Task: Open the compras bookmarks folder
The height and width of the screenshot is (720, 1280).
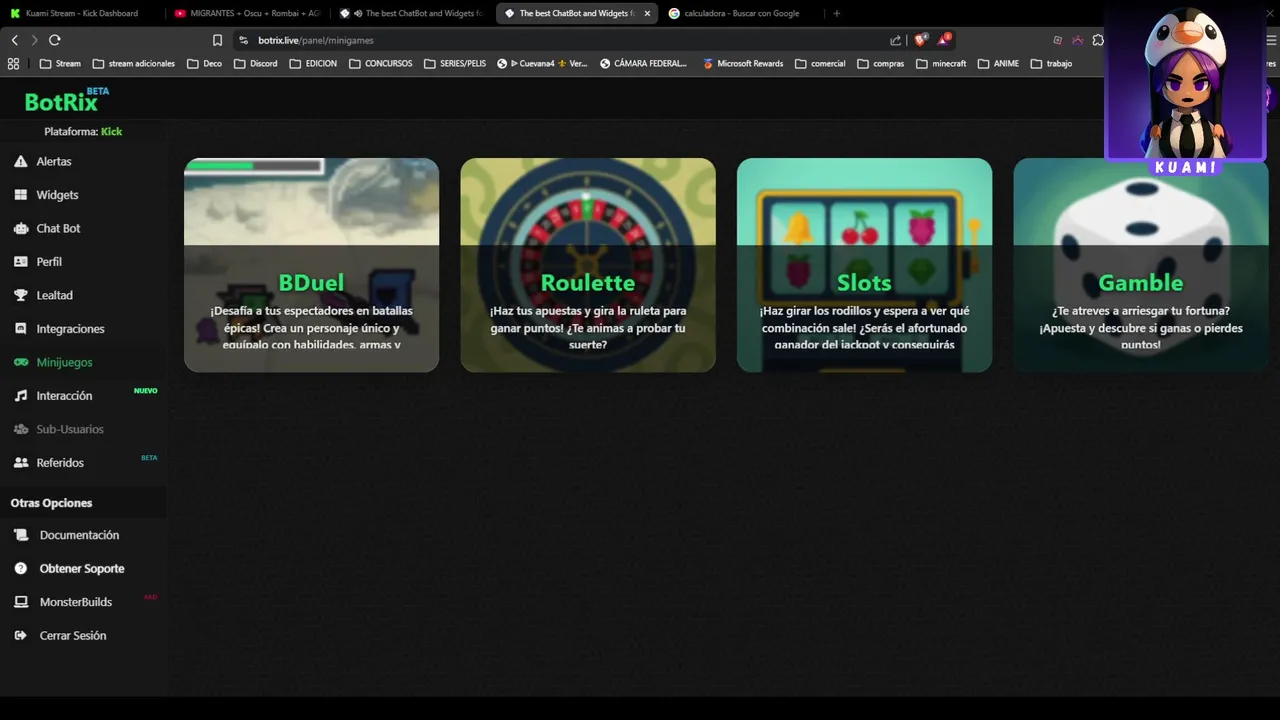Action: 880,63
